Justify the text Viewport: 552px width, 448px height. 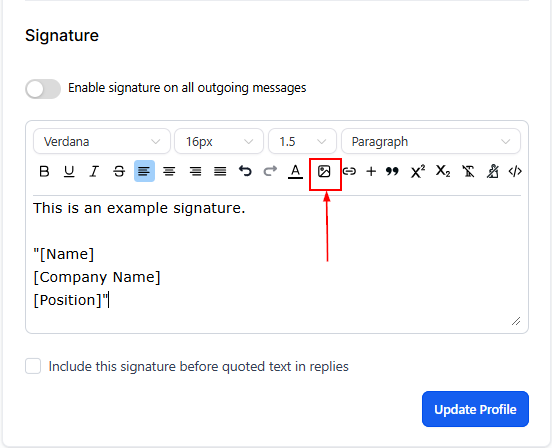[220, 171]
